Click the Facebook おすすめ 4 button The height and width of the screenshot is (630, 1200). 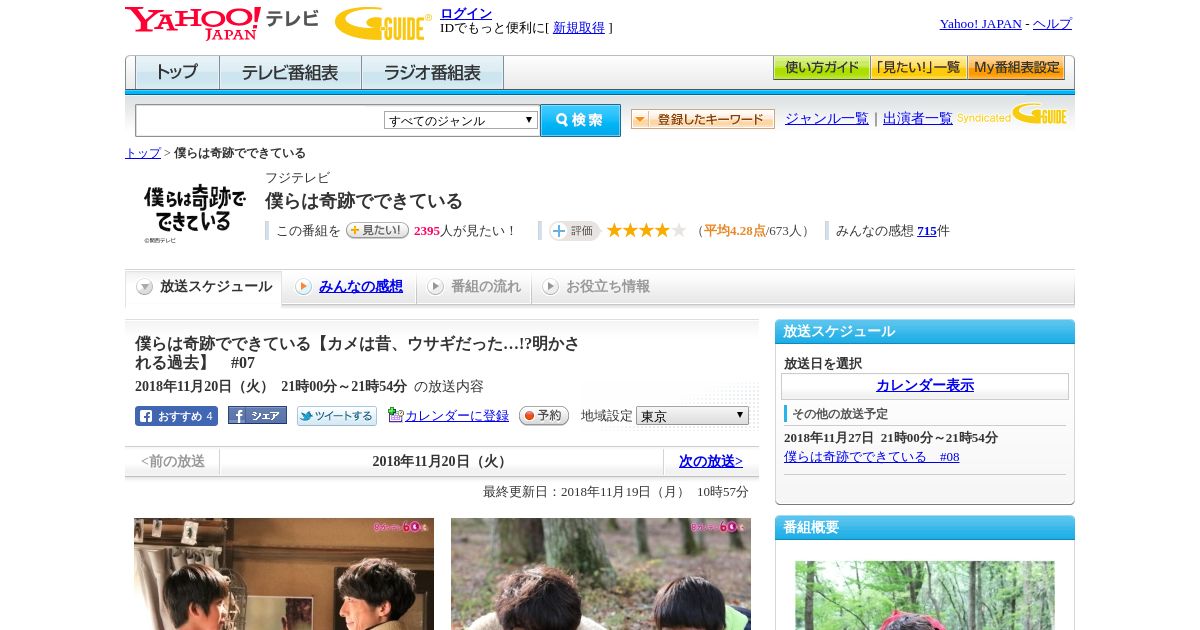pos(176,416)
